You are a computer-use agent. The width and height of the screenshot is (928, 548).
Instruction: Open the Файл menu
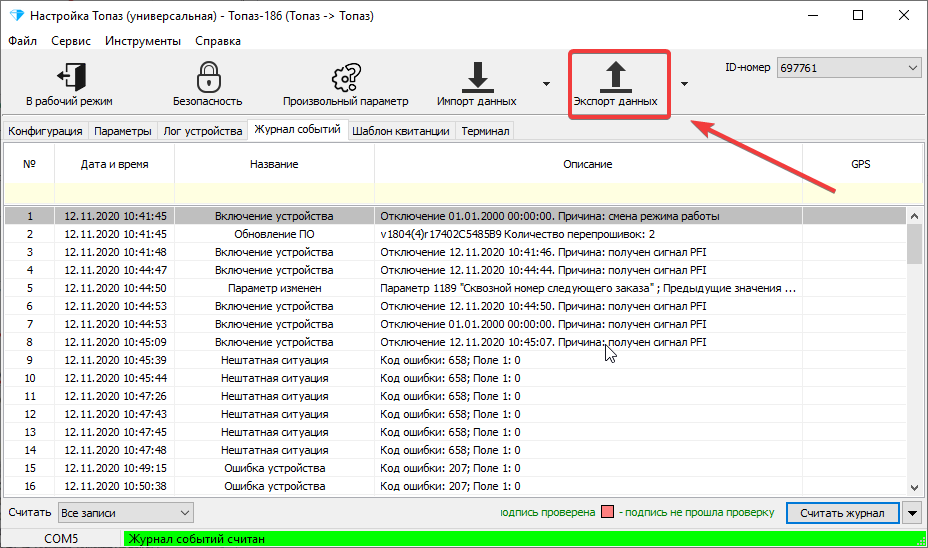click(x=22, y=41)
